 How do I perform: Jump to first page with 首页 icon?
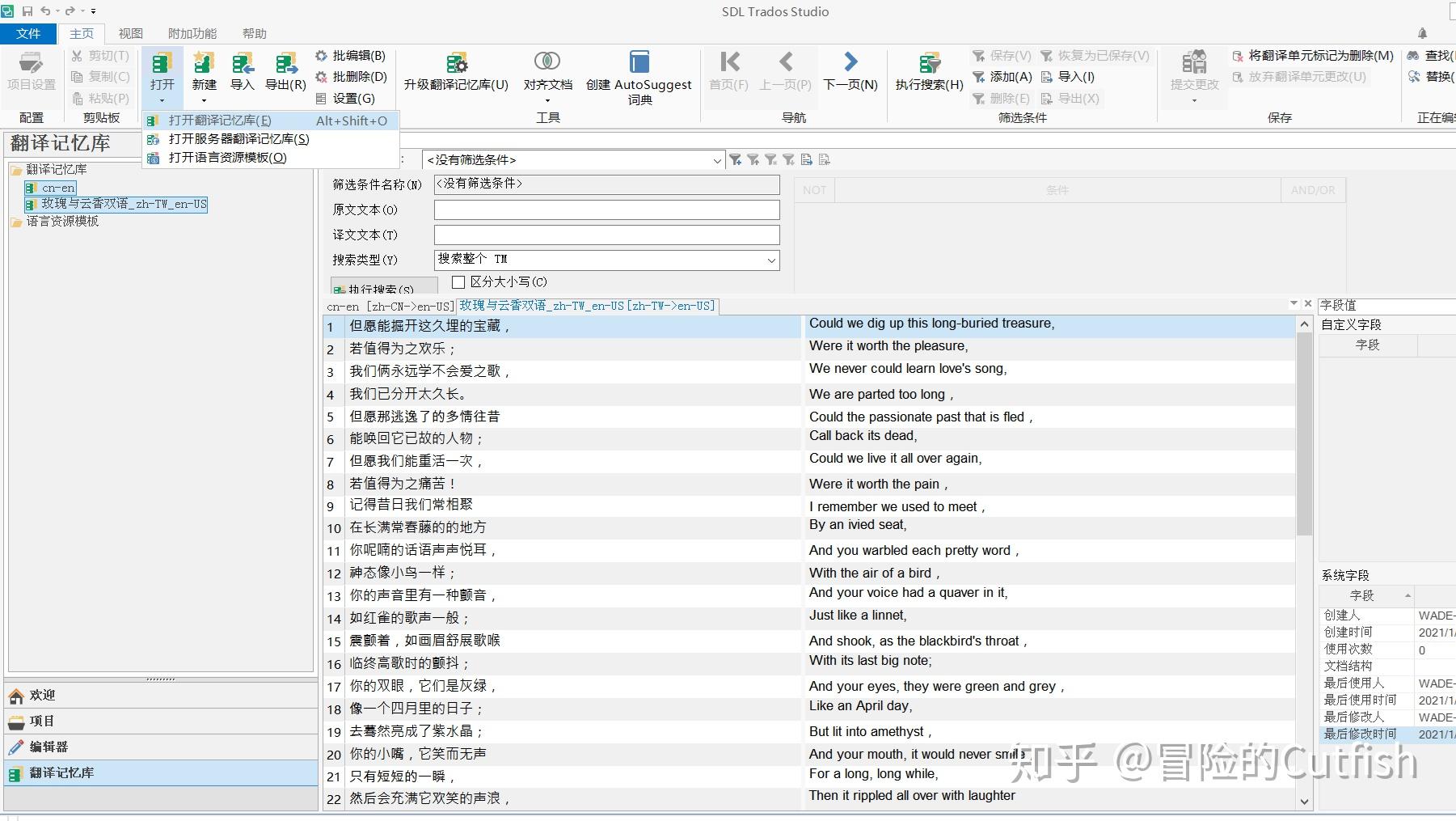click(x=728, y=71)
